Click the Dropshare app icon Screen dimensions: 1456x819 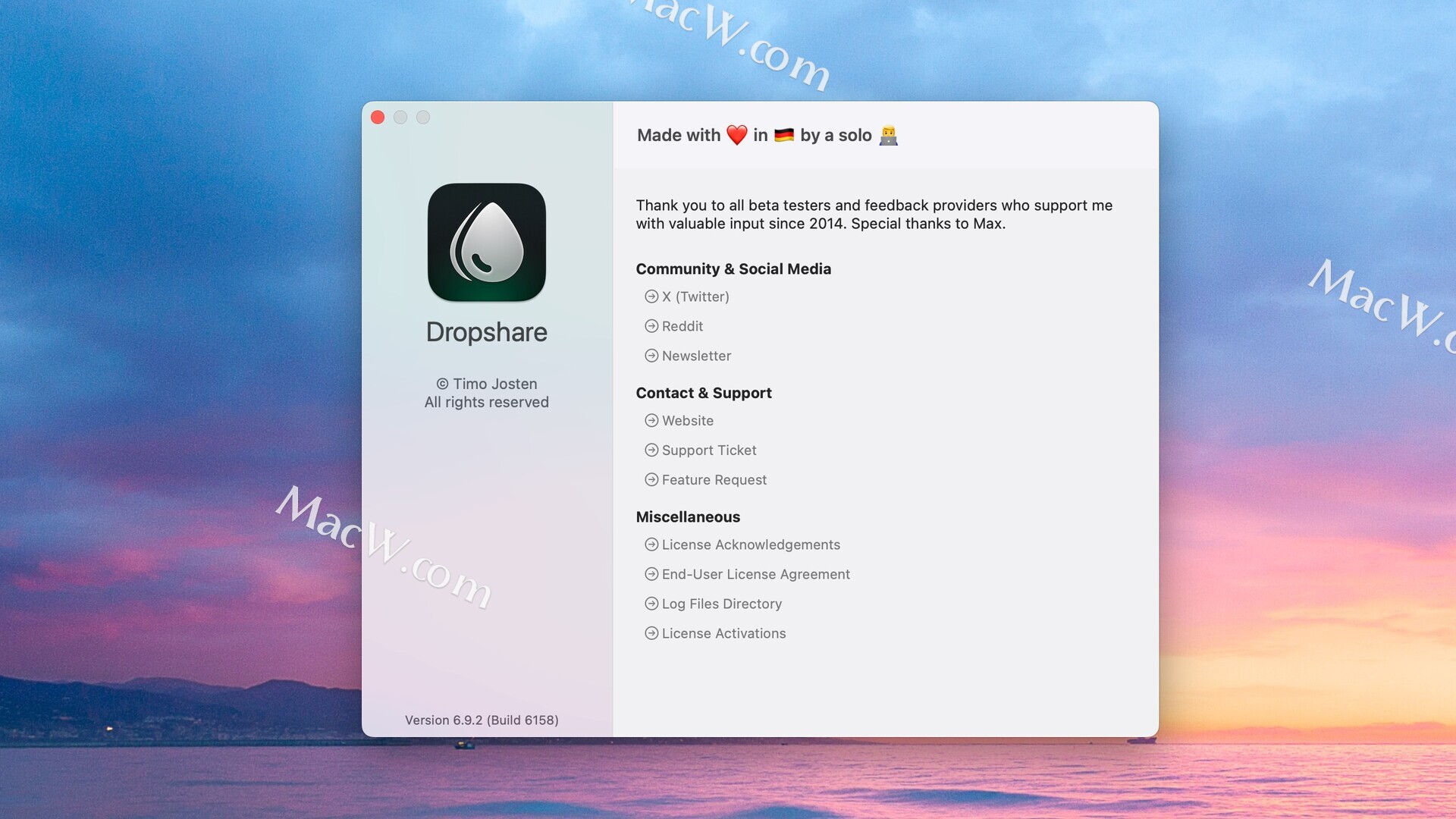[x=486, y=243]
